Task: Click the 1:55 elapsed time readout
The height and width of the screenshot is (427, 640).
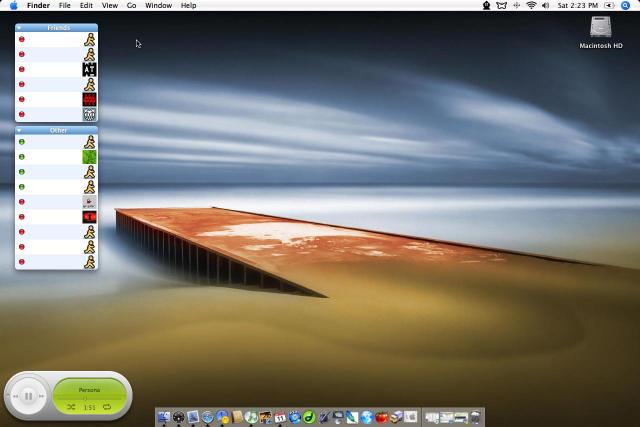Action: [89, 407]
